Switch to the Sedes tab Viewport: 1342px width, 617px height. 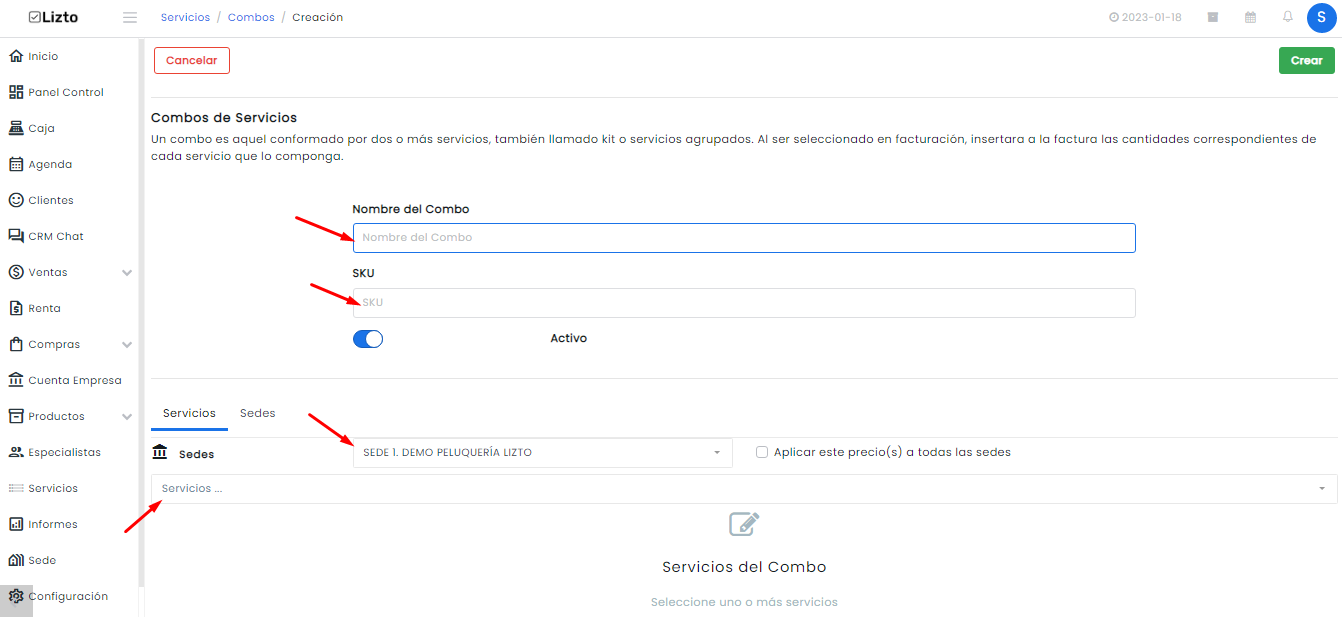coord(258,413)
